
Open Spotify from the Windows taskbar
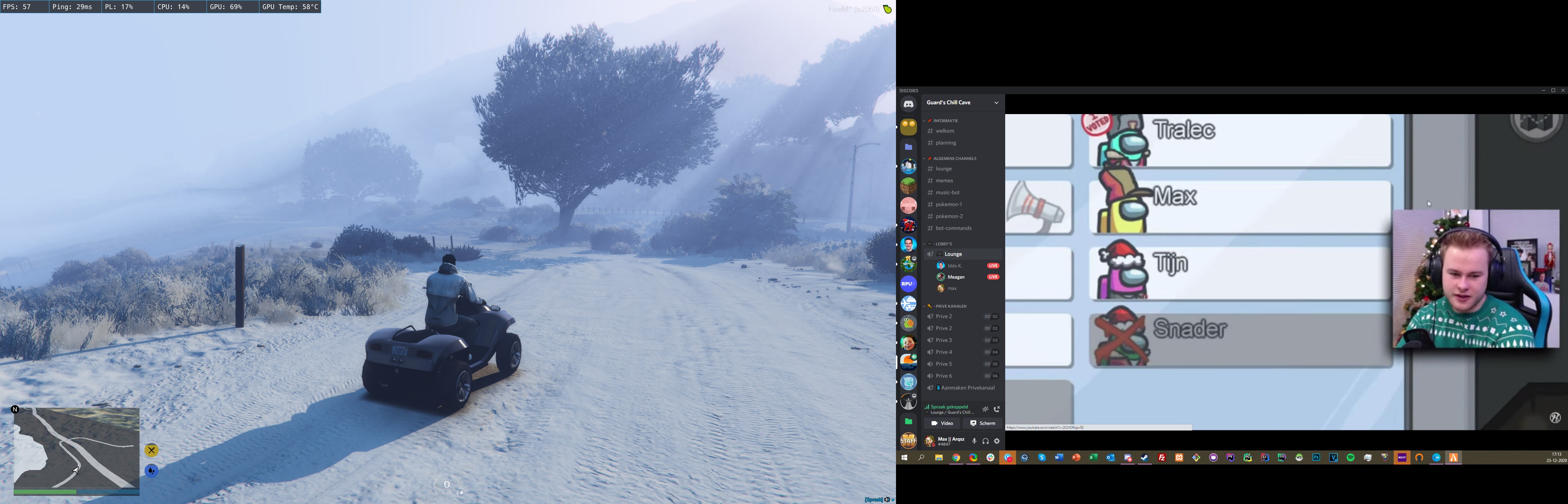[x=1350, y=458]
